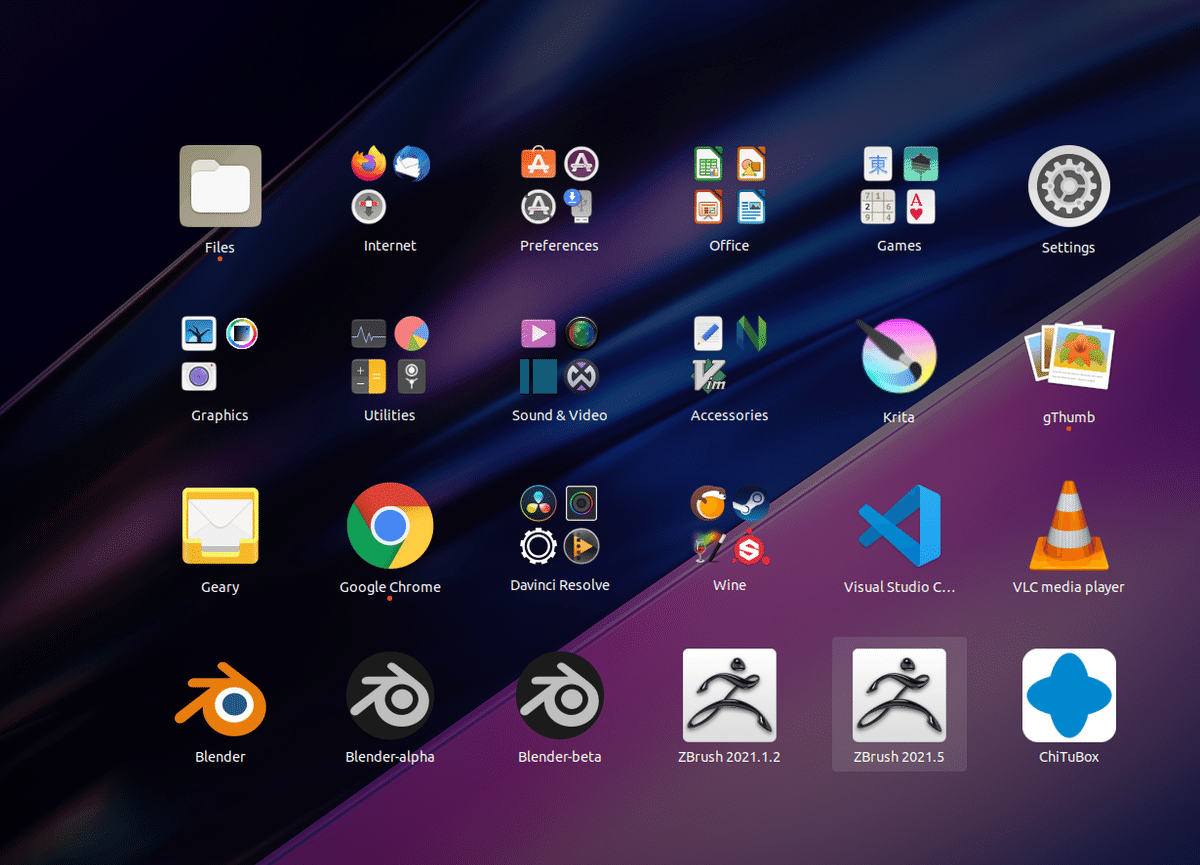Open the Sound & Video folder
Viewport: 1200px width, 865px height.
pyautogui.click(x=560, y=355)
